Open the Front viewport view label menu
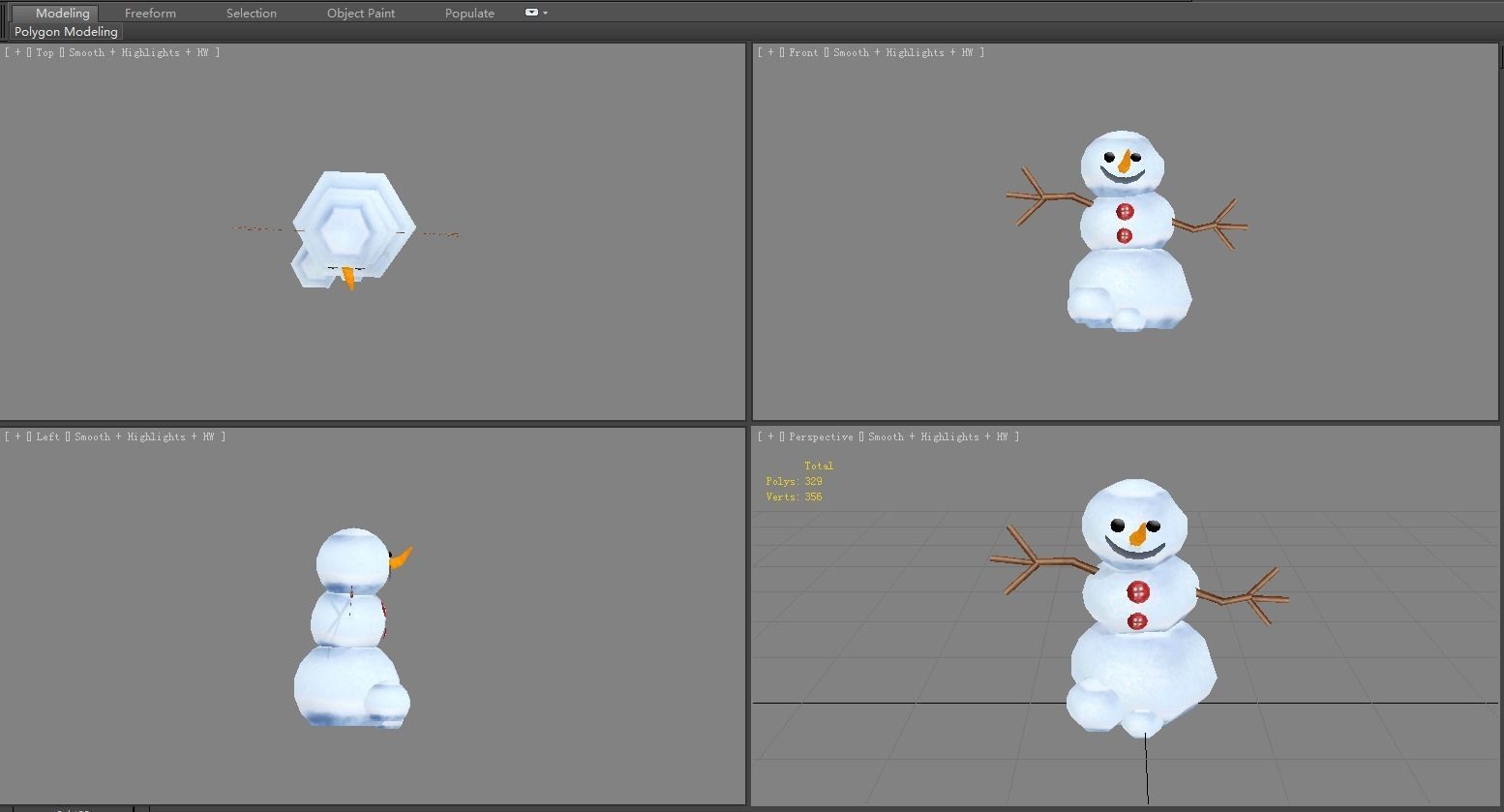Screen dimensions: 1504x812 [x=803, y=52]
